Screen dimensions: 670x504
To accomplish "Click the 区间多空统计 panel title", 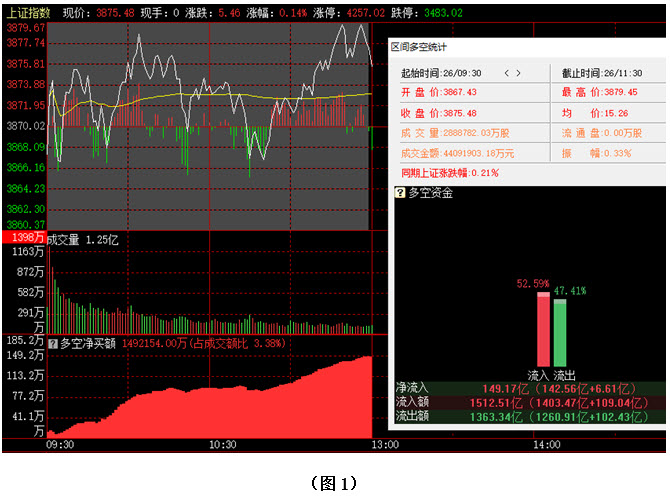I will [418, 46].
